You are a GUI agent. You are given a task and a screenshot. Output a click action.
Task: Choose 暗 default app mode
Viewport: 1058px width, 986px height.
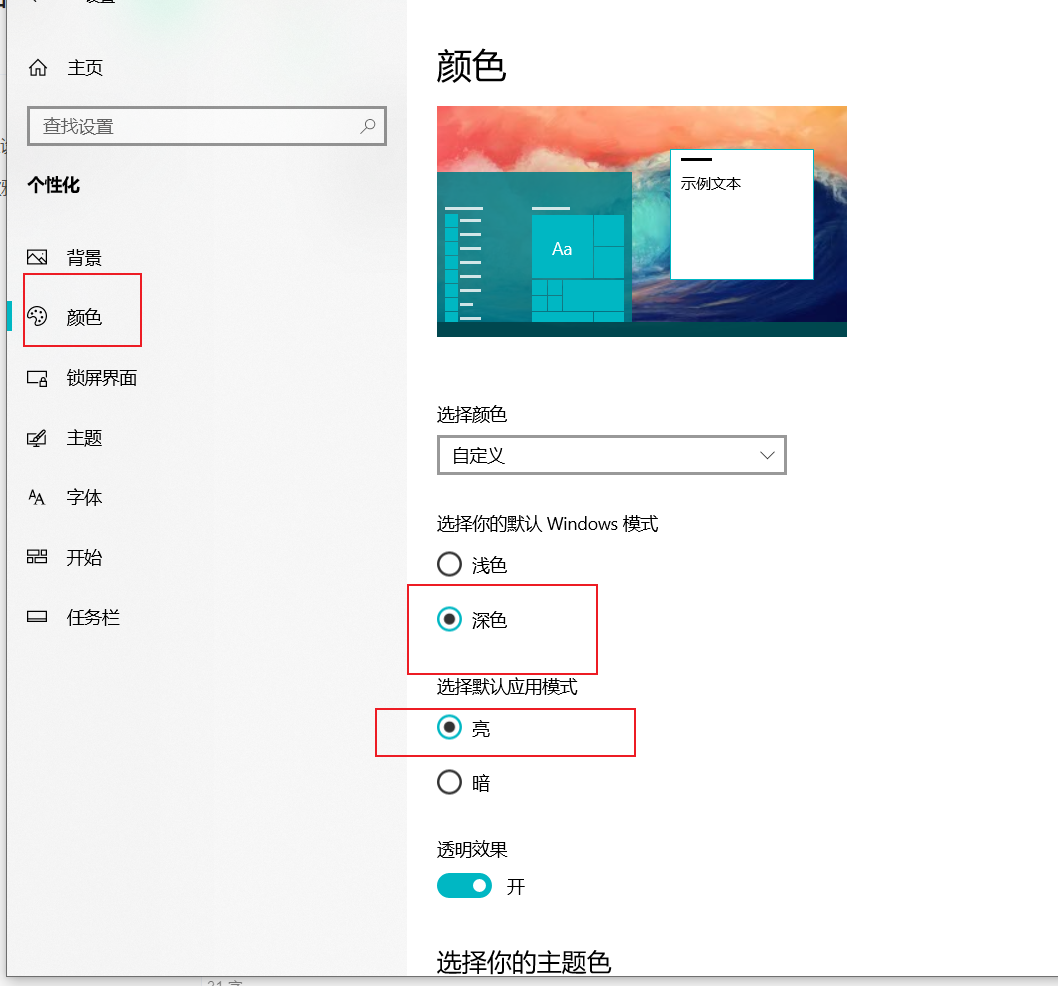(449, 782)
